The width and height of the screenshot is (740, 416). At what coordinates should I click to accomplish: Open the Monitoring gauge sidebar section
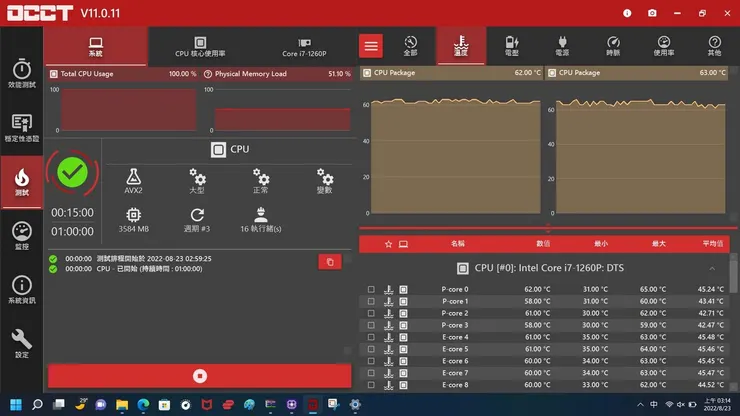pyautogui.click(x=22, y=235)
